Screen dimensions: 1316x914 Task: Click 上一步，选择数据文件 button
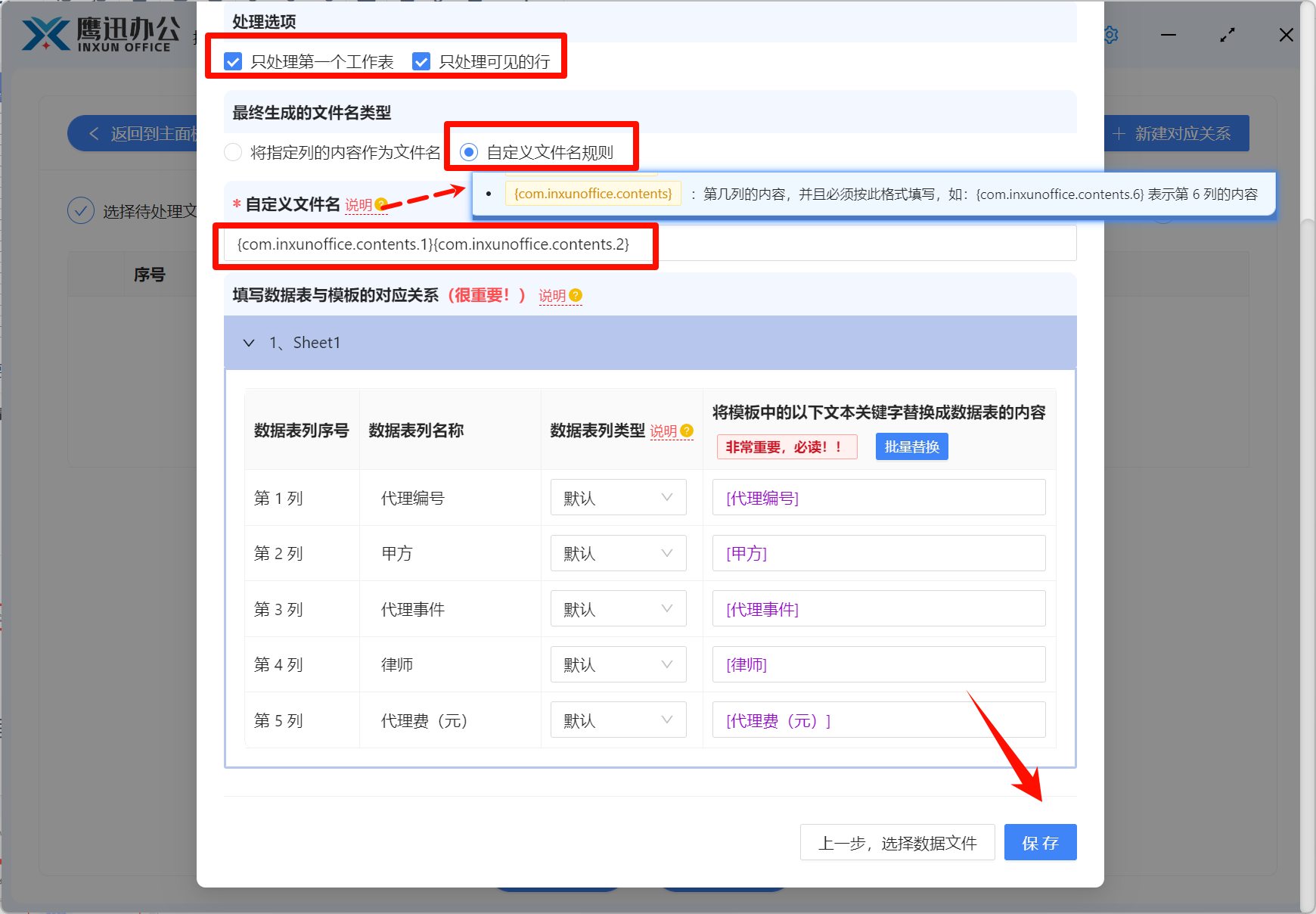click(x=898, y=842)
